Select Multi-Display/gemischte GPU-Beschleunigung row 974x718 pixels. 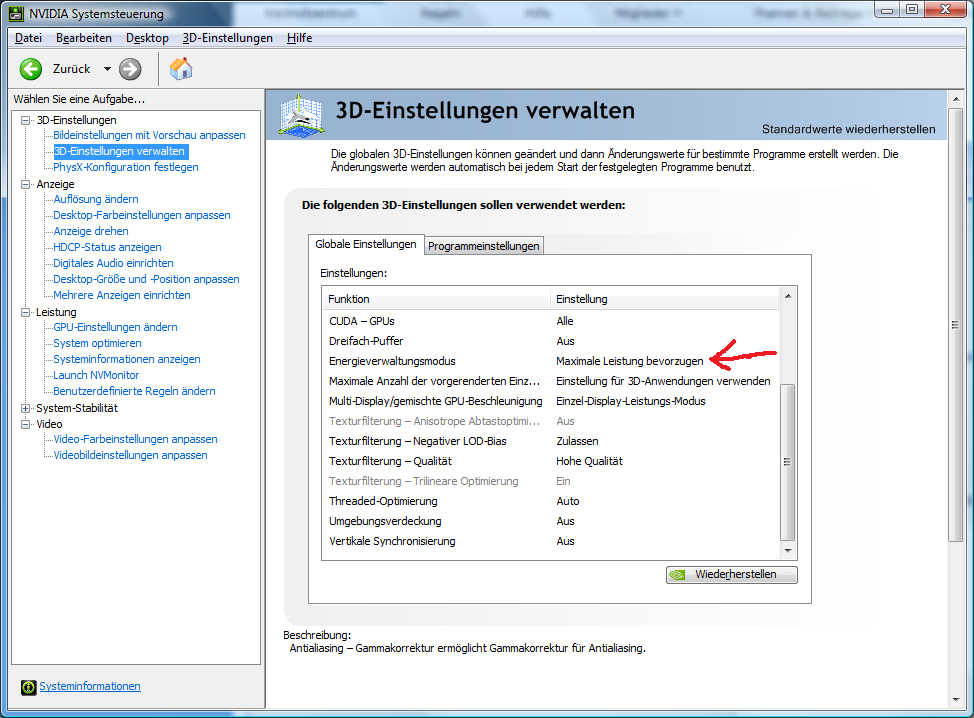550,401
